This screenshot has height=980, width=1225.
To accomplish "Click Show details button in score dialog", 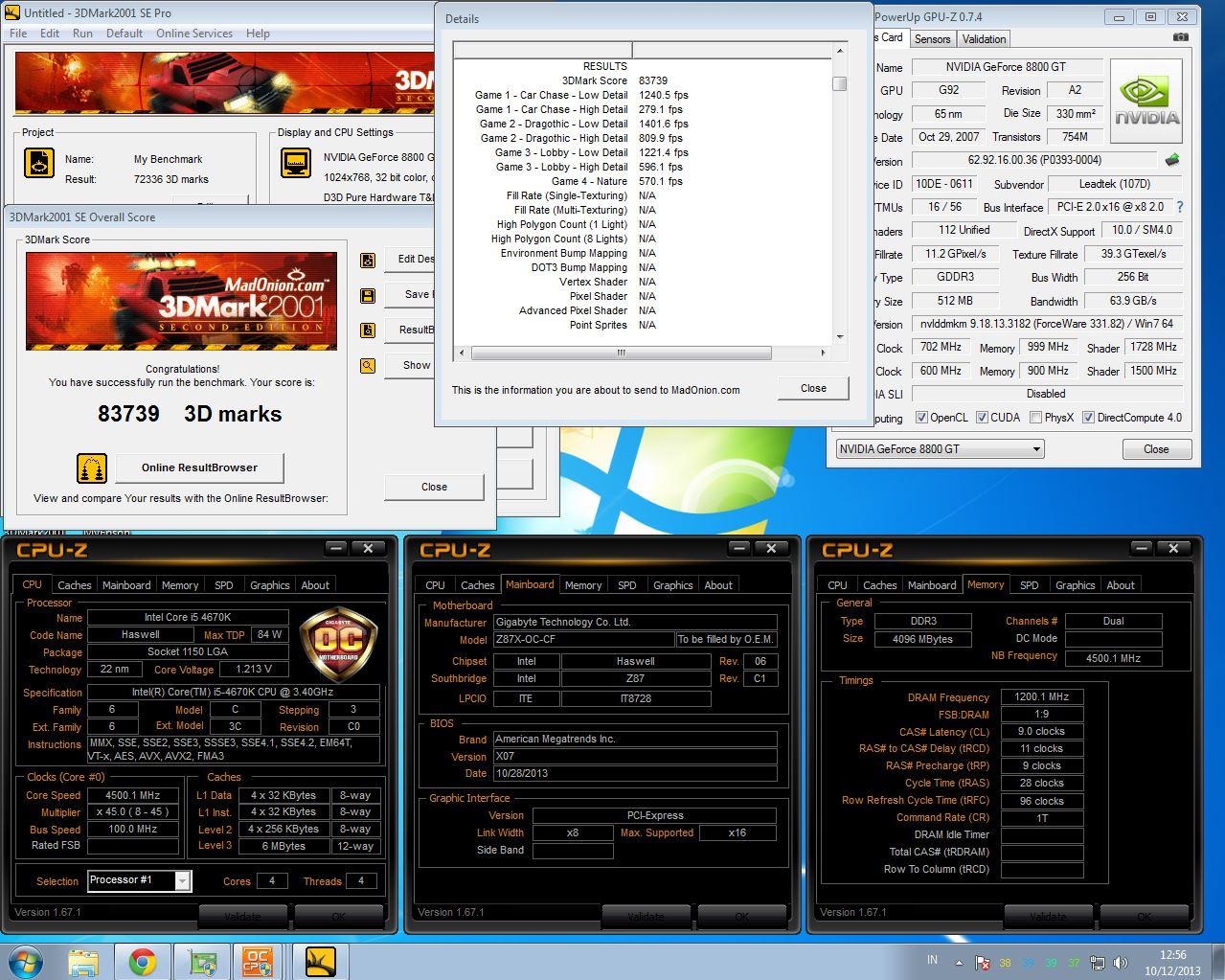I will pos(410,365).
